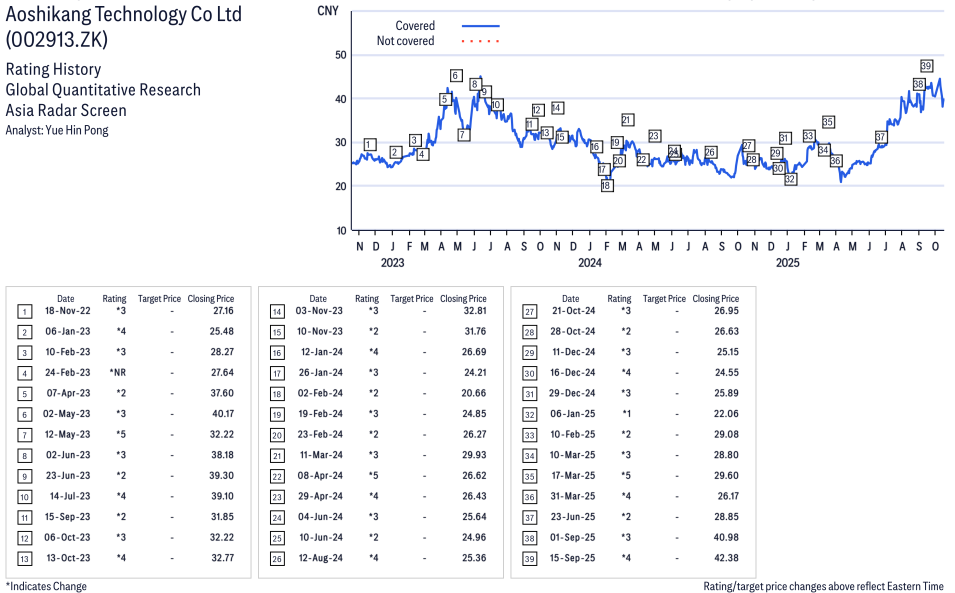The height and width of the screenshot is (593, 955).
Task: Select chart marker 6 on the price line
Action: [456, 76]
